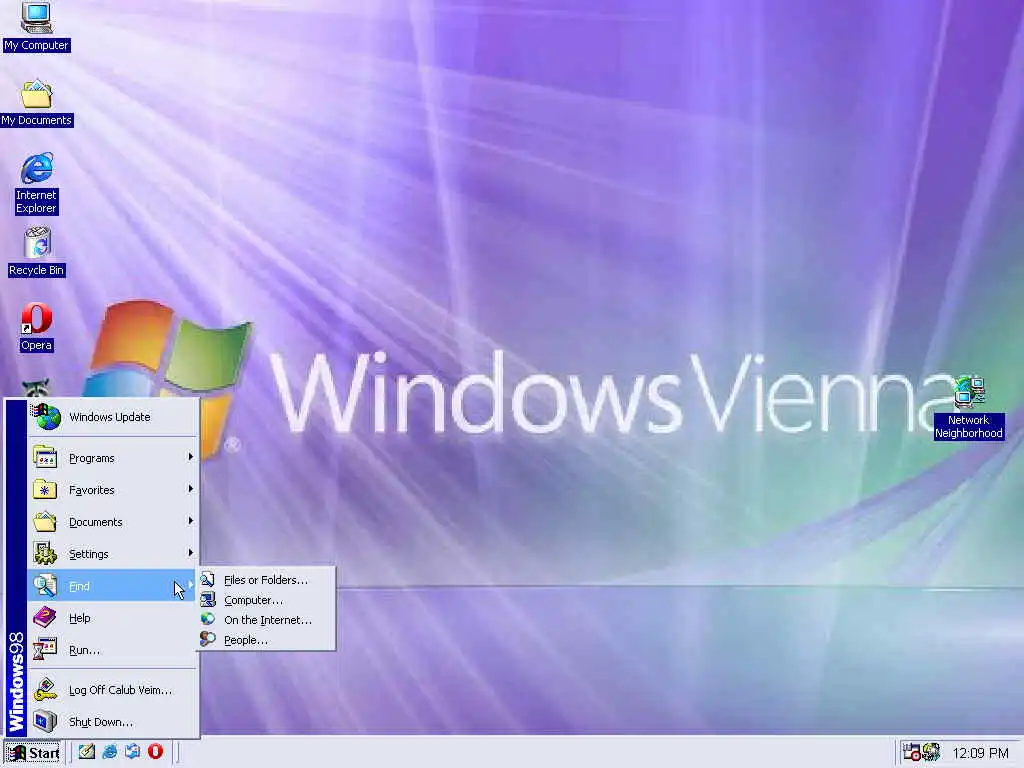The width and height of the screenshot is (1024, 768).
Task: Click the Show Desktop quick launch icon
Action: (x=86, y=752)
